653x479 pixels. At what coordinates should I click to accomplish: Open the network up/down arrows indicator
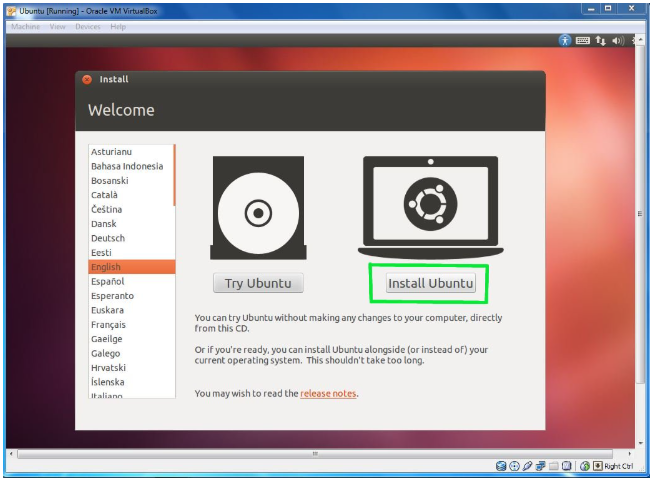(600, 40)
